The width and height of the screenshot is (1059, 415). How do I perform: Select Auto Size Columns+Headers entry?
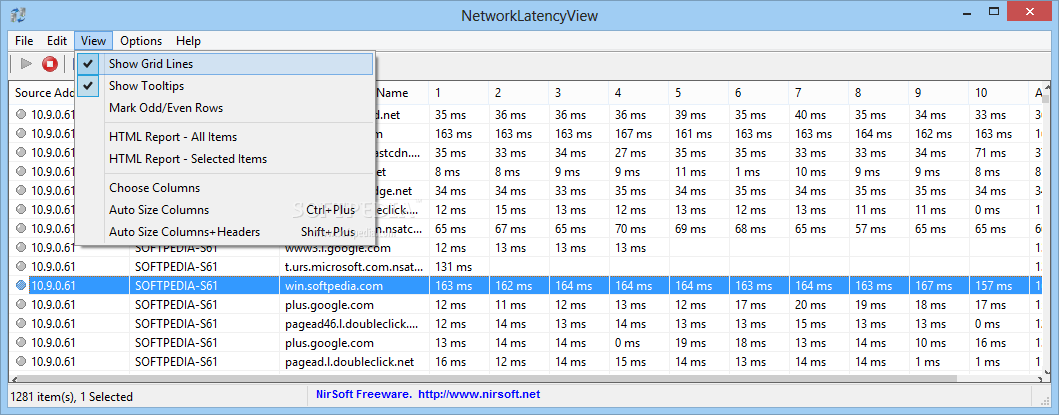[224, 232]
